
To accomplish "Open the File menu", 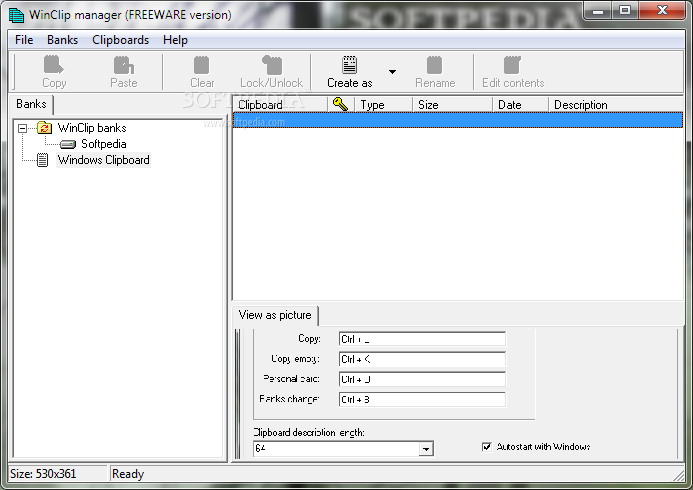I will click(24, 40).
